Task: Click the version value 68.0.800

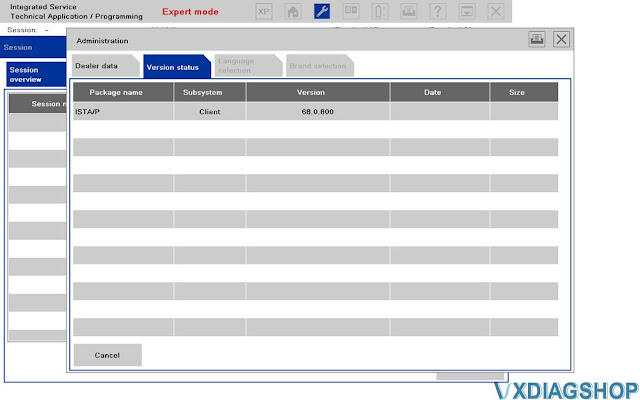Action: point(318,111)
